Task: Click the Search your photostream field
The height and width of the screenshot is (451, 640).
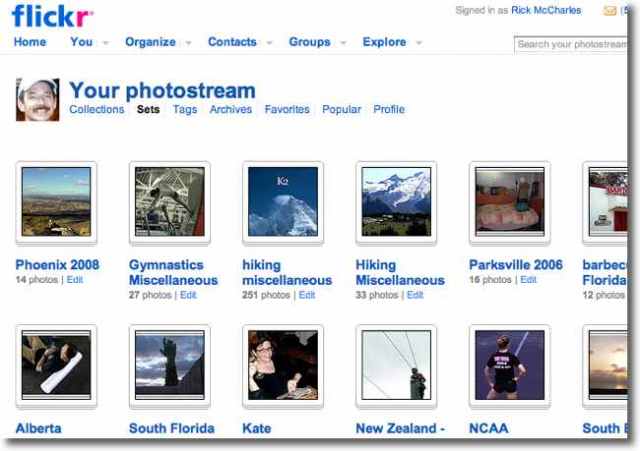Action: (571, 44)
